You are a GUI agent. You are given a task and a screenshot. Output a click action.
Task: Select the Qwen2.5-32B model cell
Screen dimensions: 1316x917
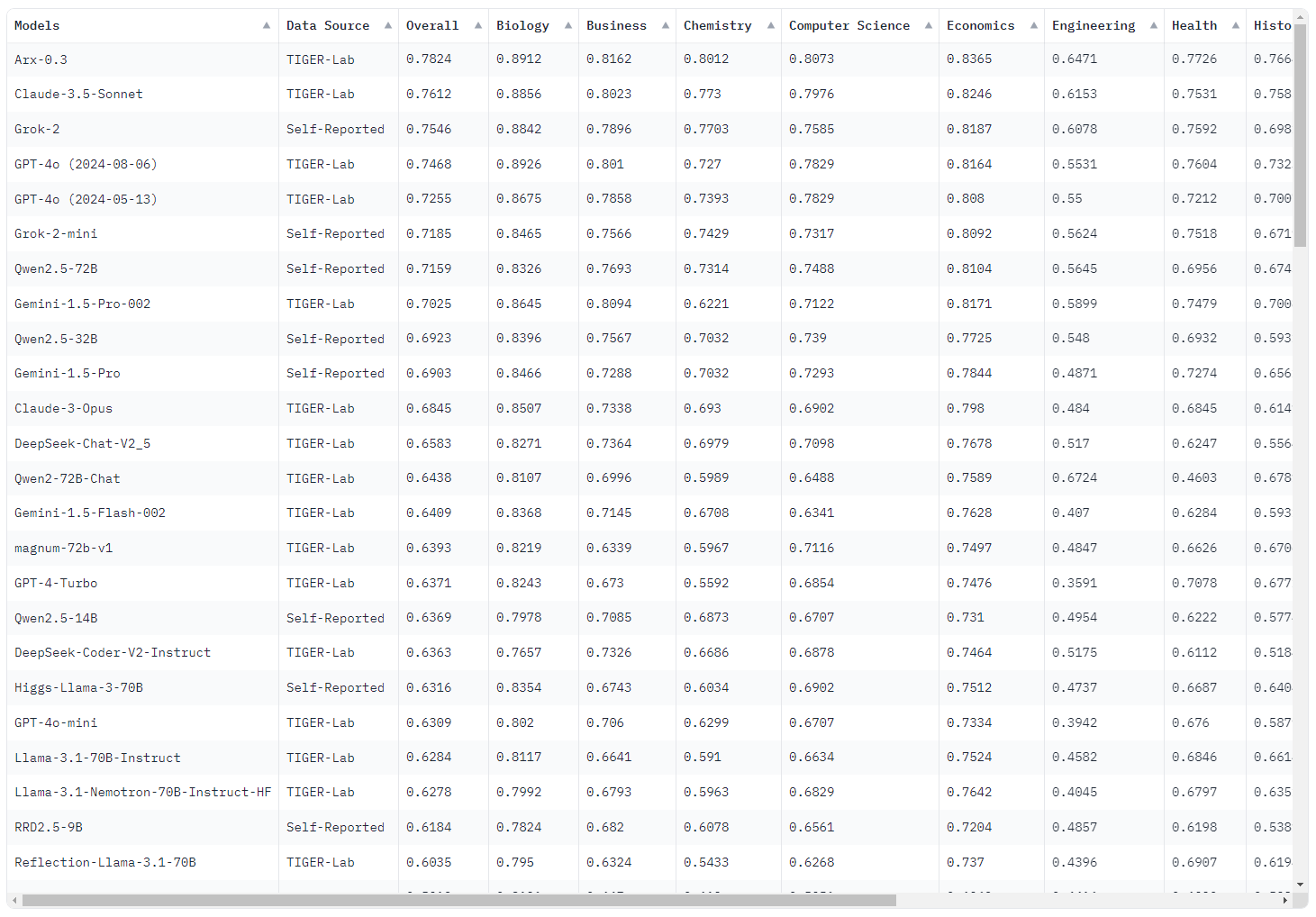(142, 339)
